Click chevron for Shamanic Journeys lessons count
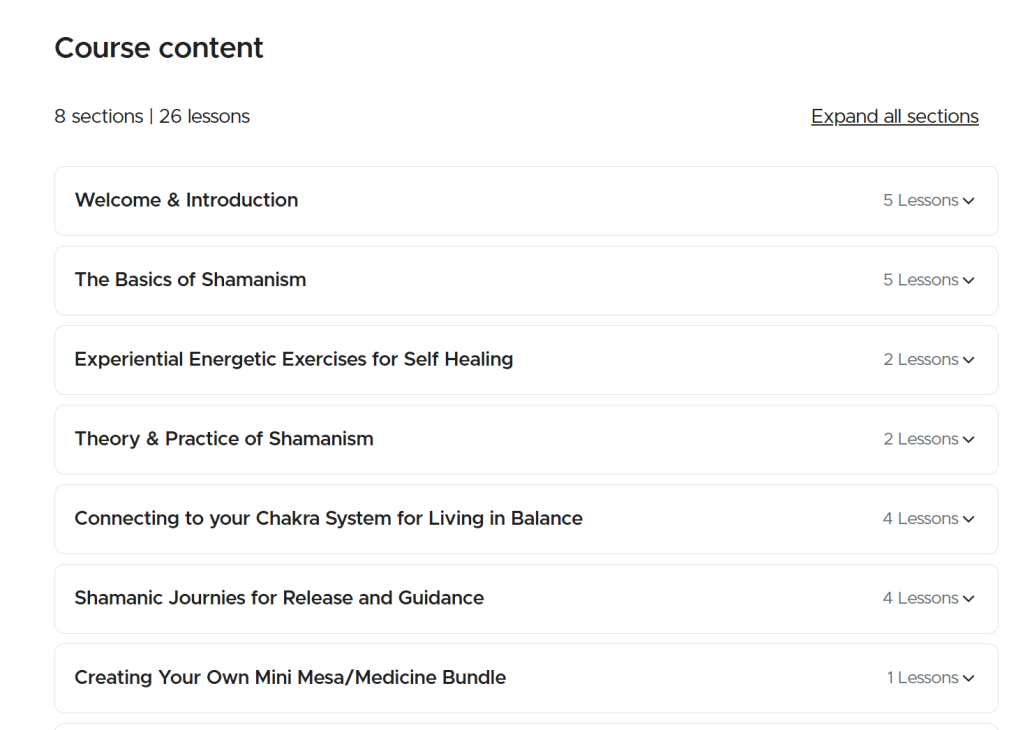This screenshot has width=1023, height=730. tap(968, 599)
